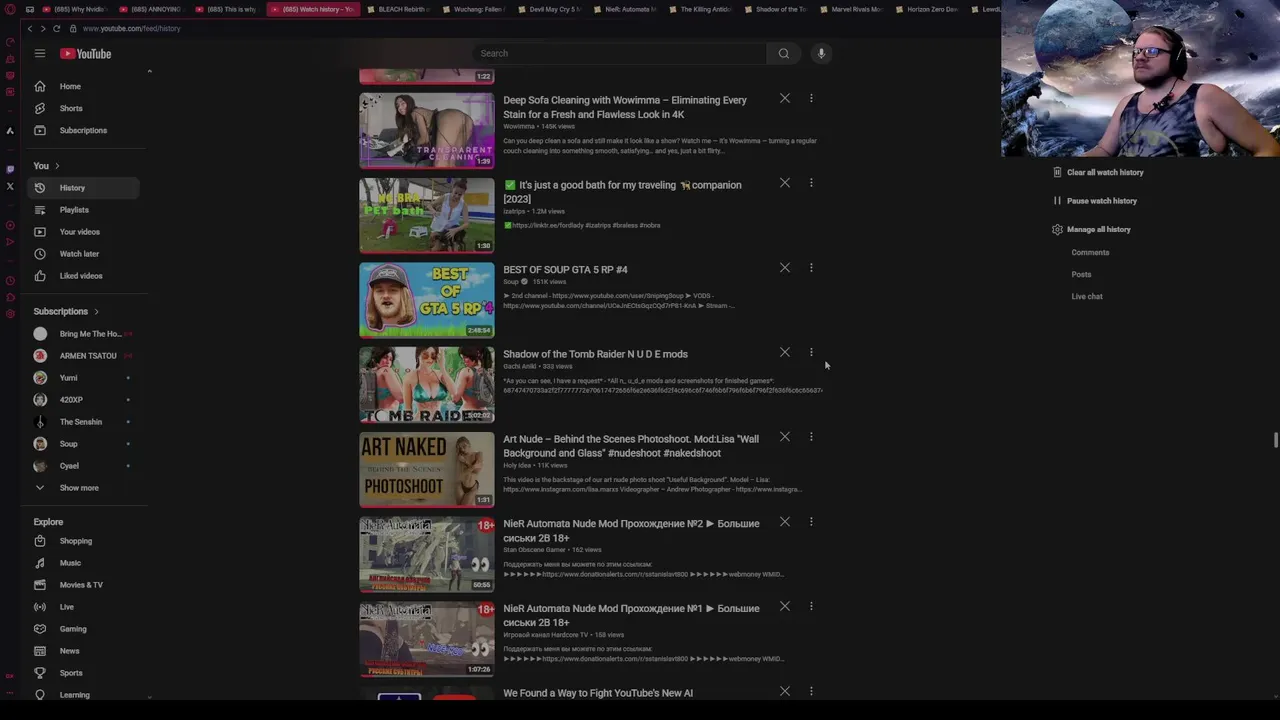Open Comments history link
The height and width of the screenshot is (720, 1280).
click(1090, 253)
